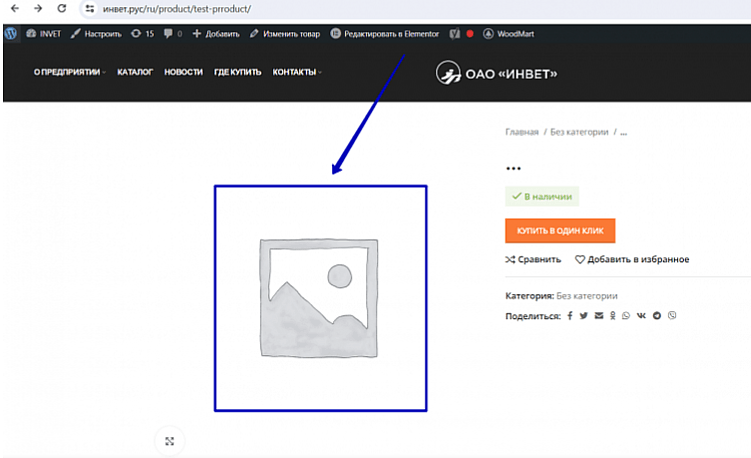751x458 pixels.
Task: Share product on WhatsApp
Action: pyautogui.click(x=626, y=316)
